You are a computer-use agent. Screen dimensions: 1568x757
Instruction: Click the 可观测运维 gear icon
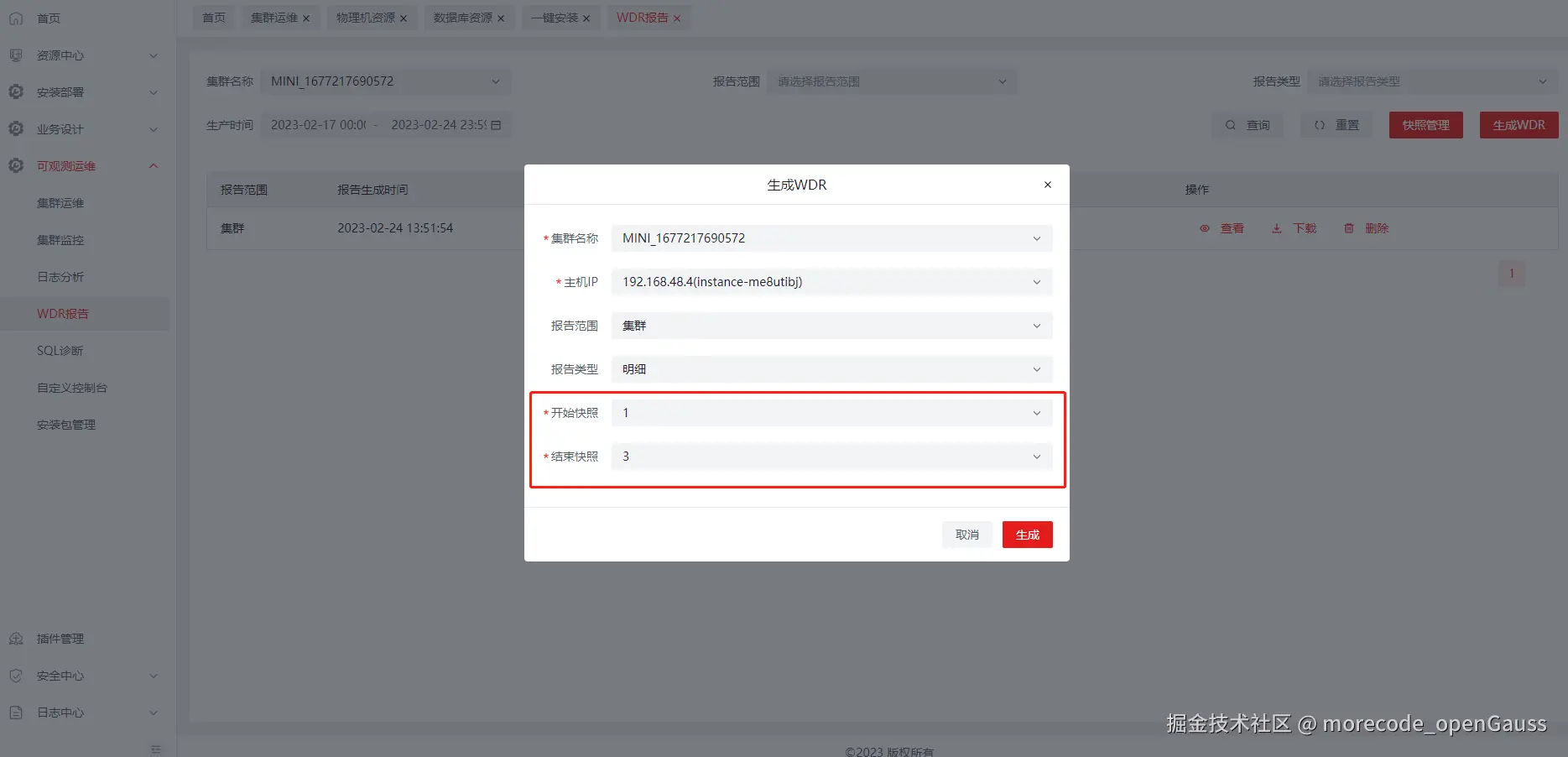[x=16, y=165]
